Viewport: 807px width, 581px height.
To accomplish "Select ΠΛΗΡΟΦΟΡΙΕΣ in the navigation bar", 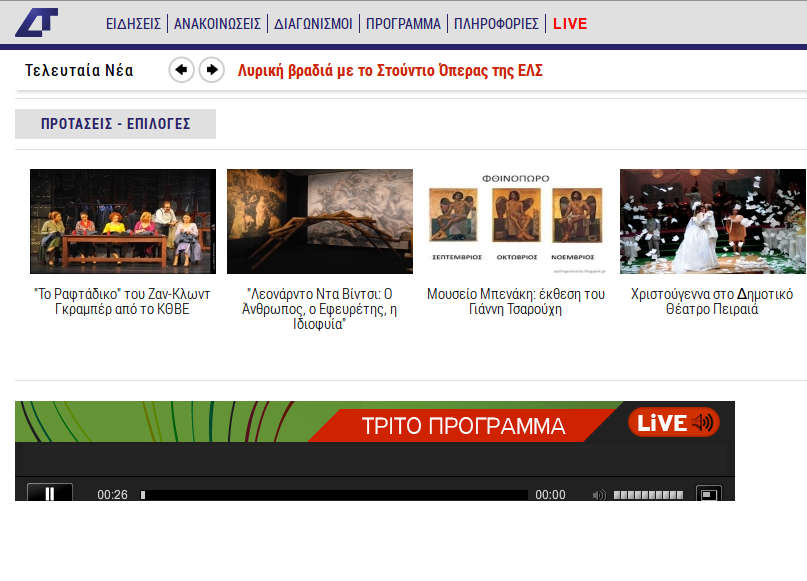I will [x=496, y=24].
